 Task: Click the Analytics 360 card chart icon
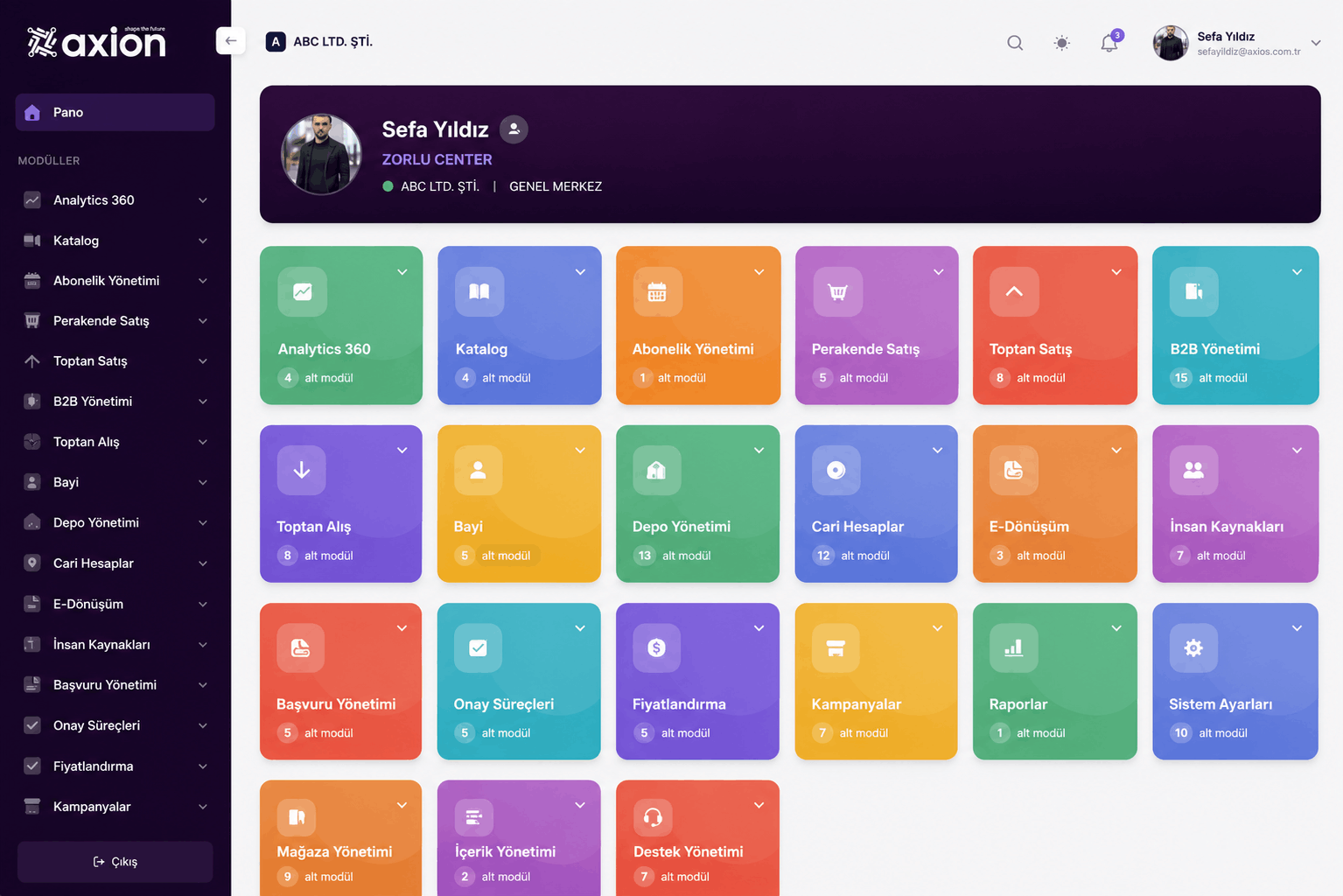point(303,291)
